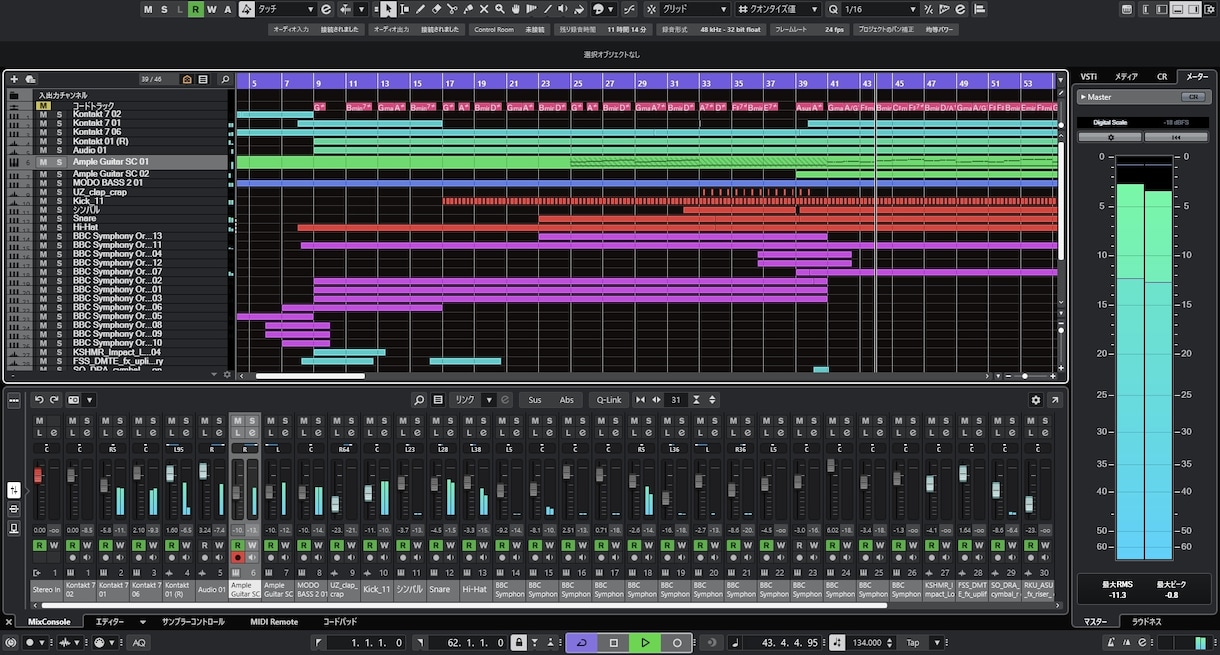
Task: Toggle the transport Cycle loop button
Action: [582, 642]
